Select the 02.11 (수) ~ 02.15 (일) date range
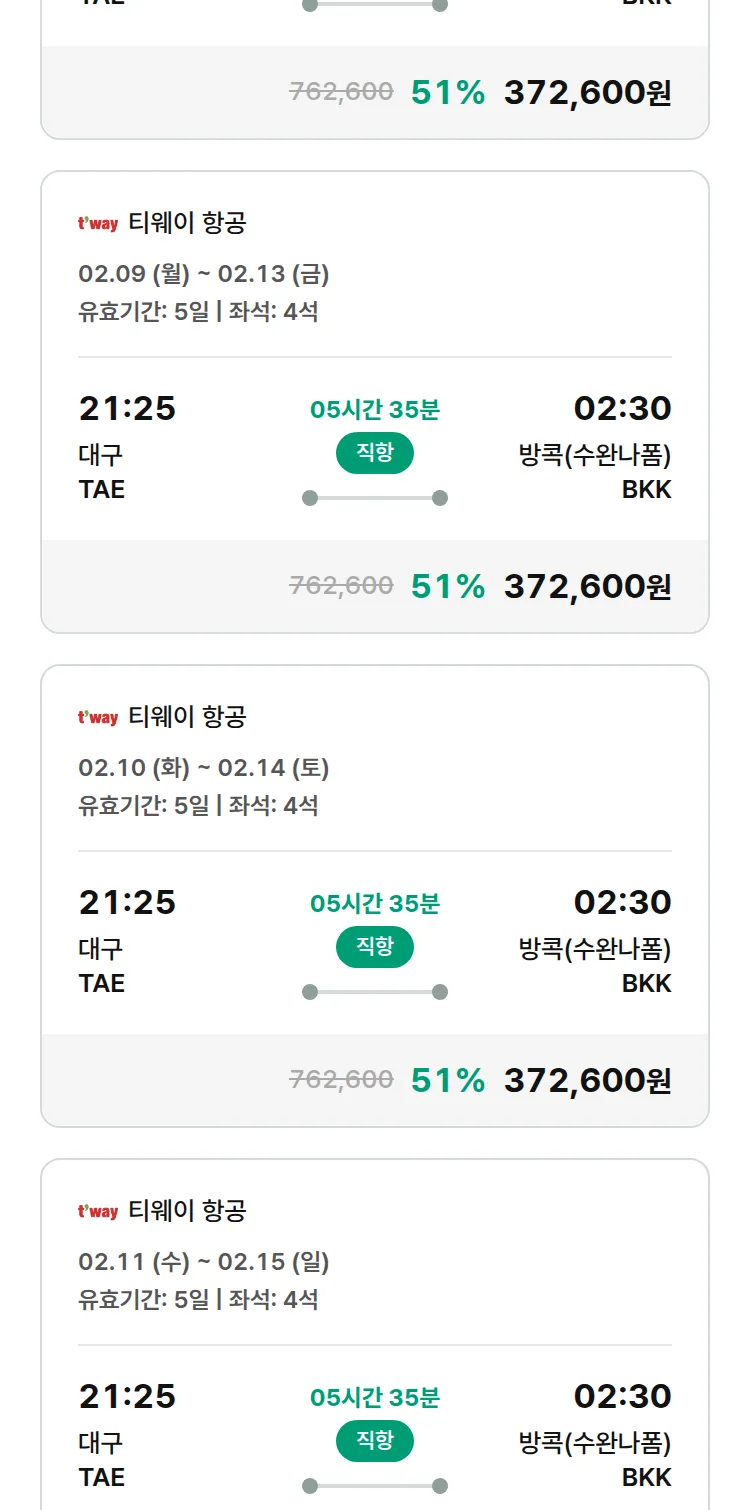The height and width of the screenshot is (1510, 750). point(204,1262)
